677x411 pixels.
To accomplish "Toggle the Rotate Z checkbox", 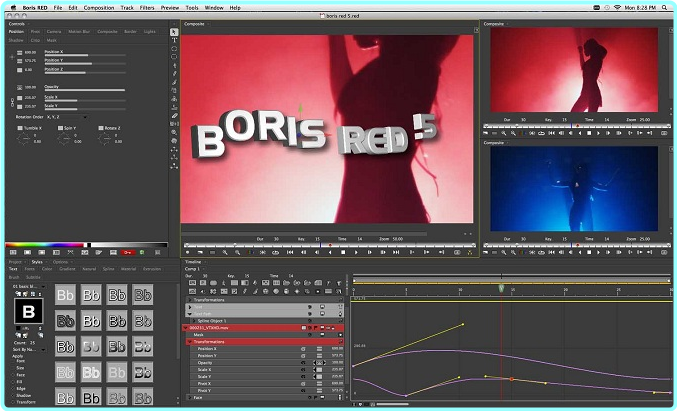I will tap(101, 128).
